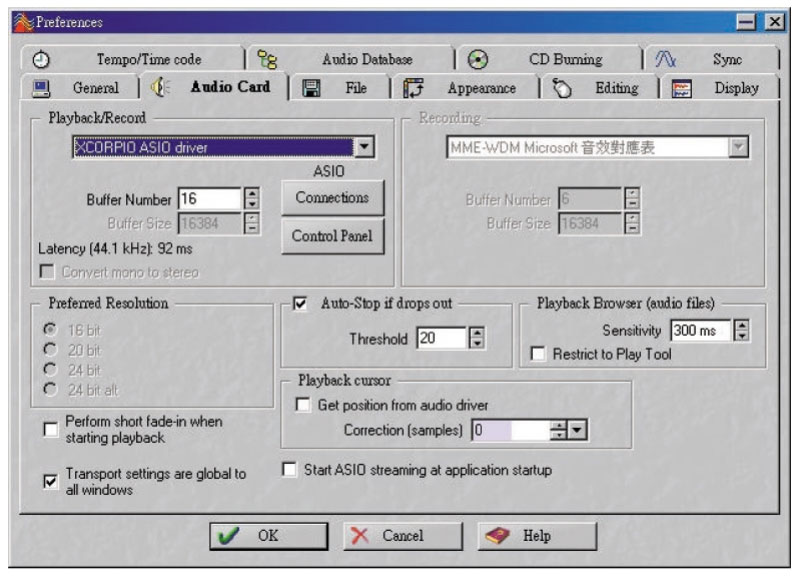Click the clock icon on Tempo/Time code tab

pyautogui.click(x=41, y=60)
